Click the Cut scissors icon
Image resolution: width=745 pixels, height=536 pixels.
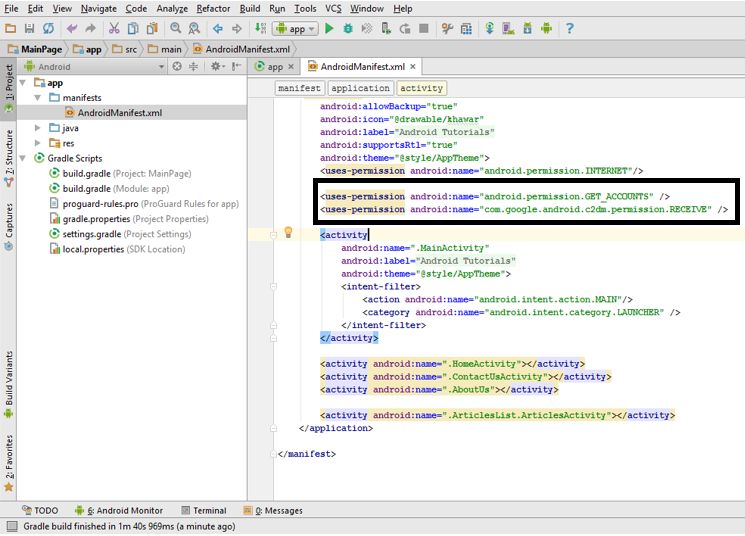coord(113,29)
